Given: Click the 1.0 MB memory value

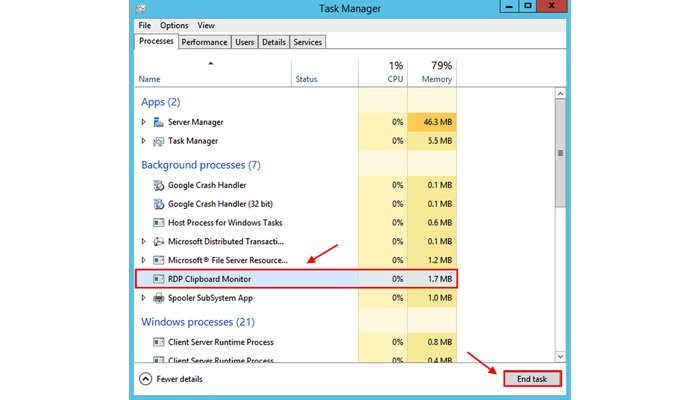Looking at the screenshot, I should tap(440, 298).
